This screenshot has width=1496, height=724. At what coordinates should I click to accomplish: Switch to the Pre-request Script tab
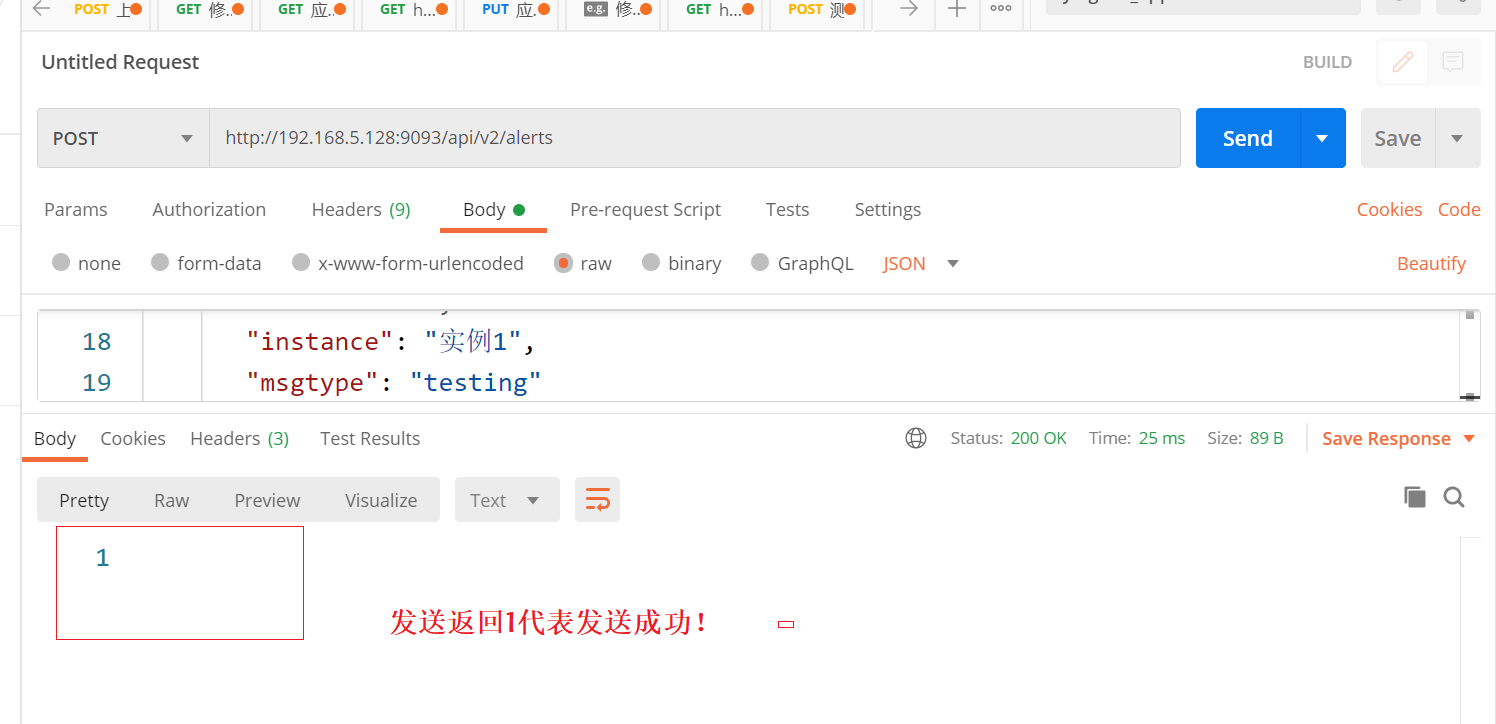point(646,209)
